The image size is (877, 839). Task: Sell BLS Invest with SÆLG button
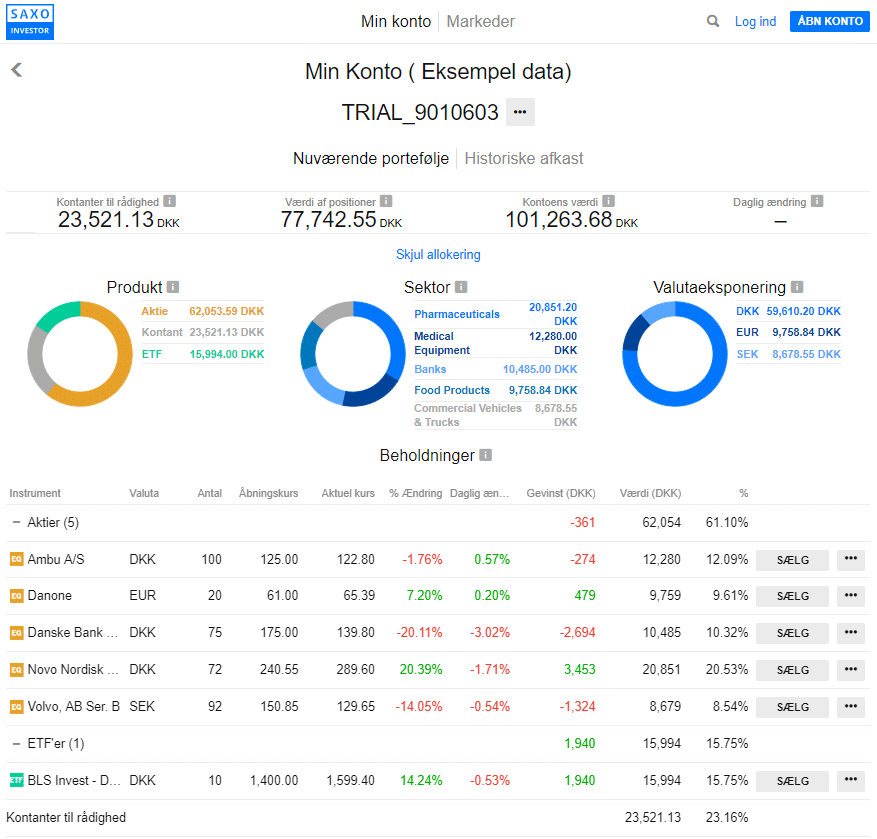point(792,781)
